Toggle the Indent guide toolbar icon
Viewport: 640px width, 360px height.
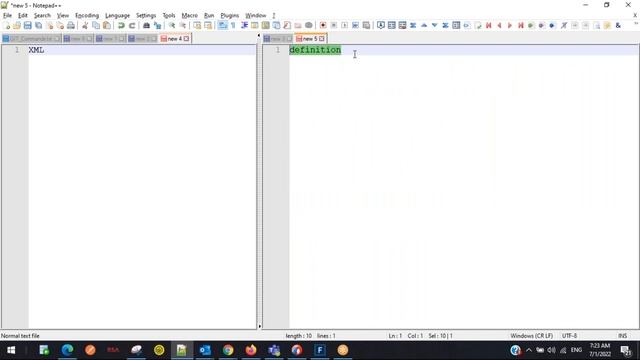pos(244,25)
